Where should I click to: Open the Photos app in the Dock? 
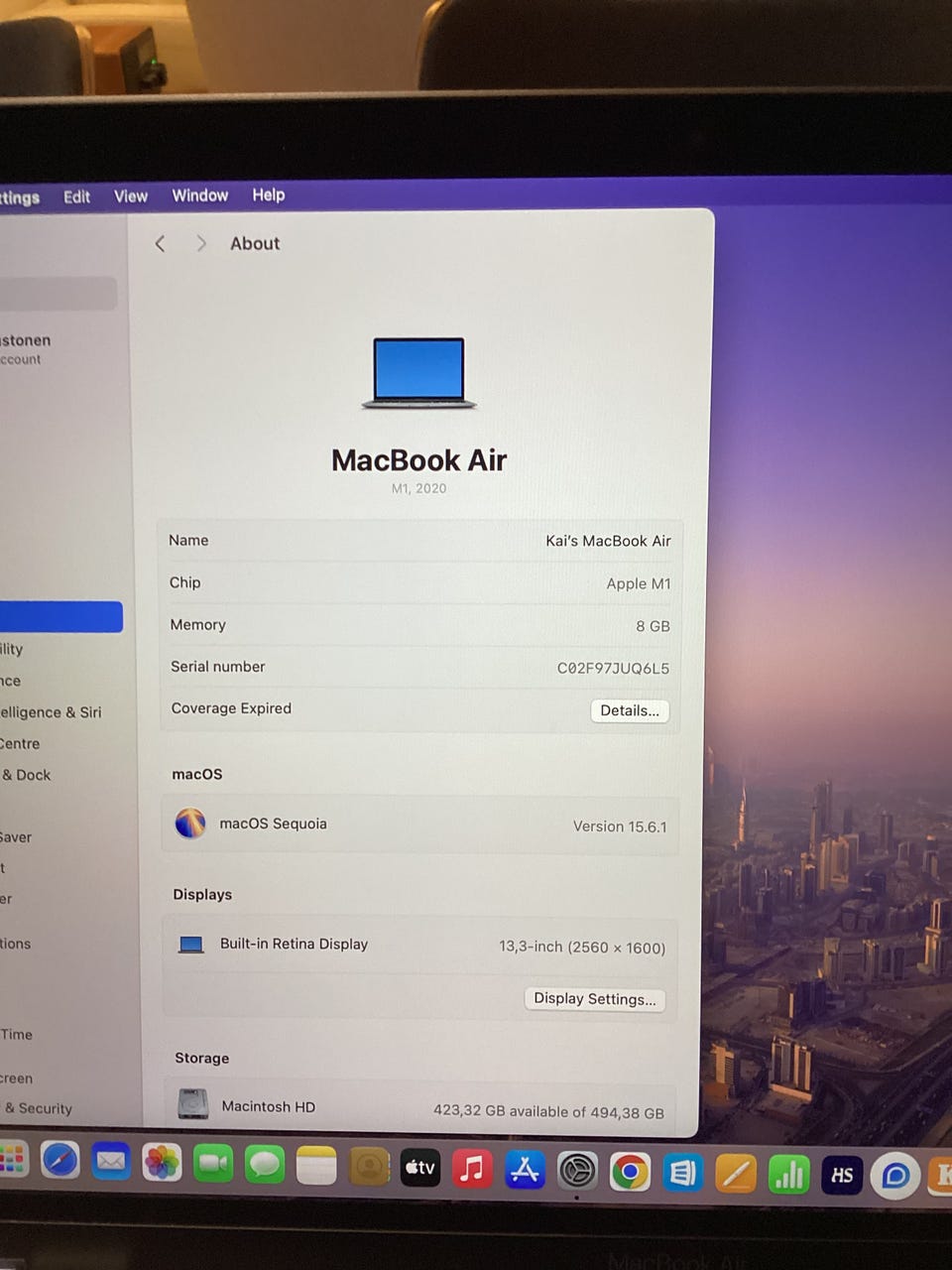162,1162
